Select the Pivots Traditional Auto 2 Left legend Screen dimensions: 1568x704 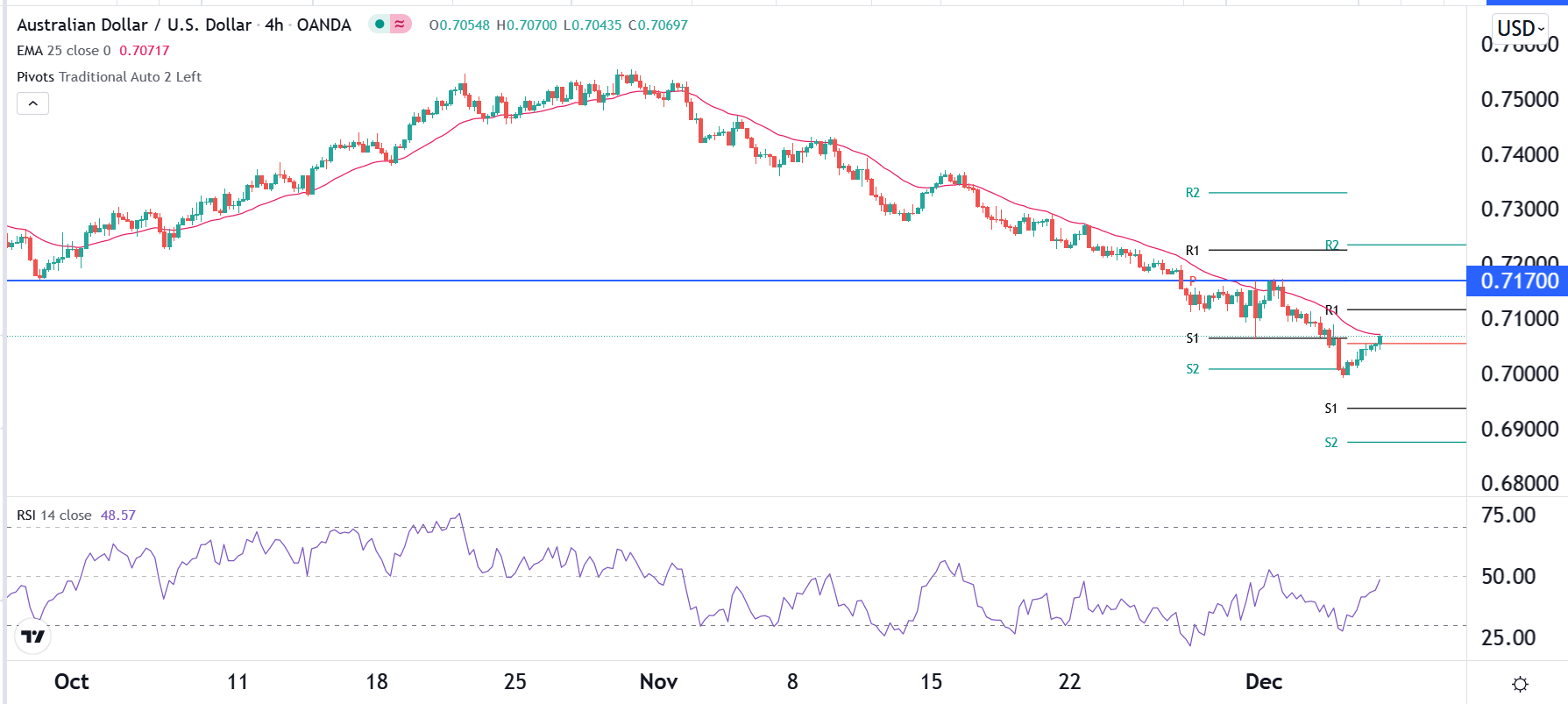(x=109, y=77)
